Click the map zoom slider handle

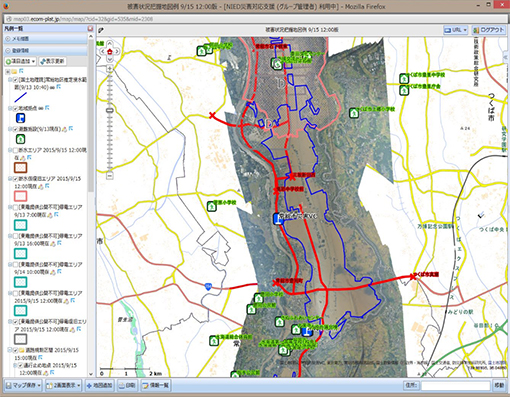110,110
